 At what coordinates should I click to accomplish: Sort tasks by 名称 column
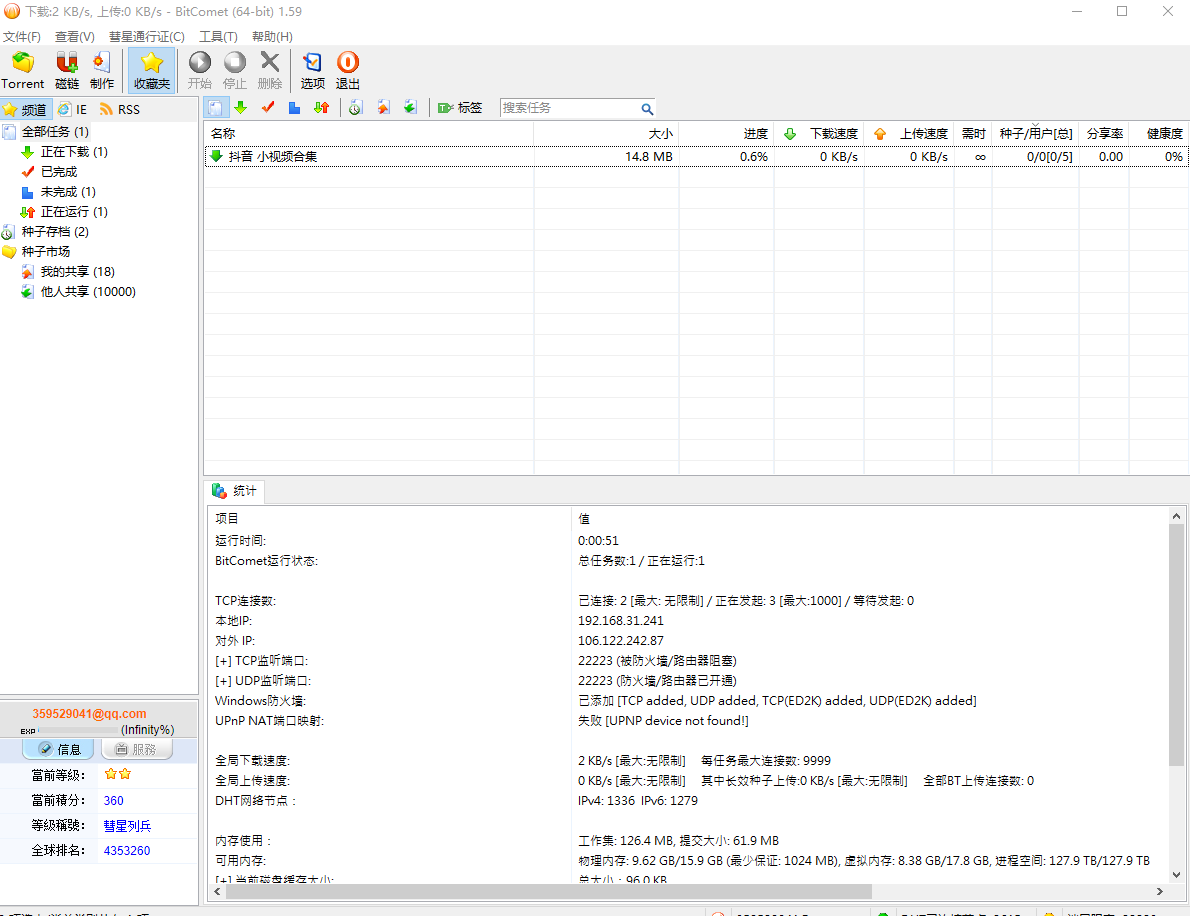369,134
